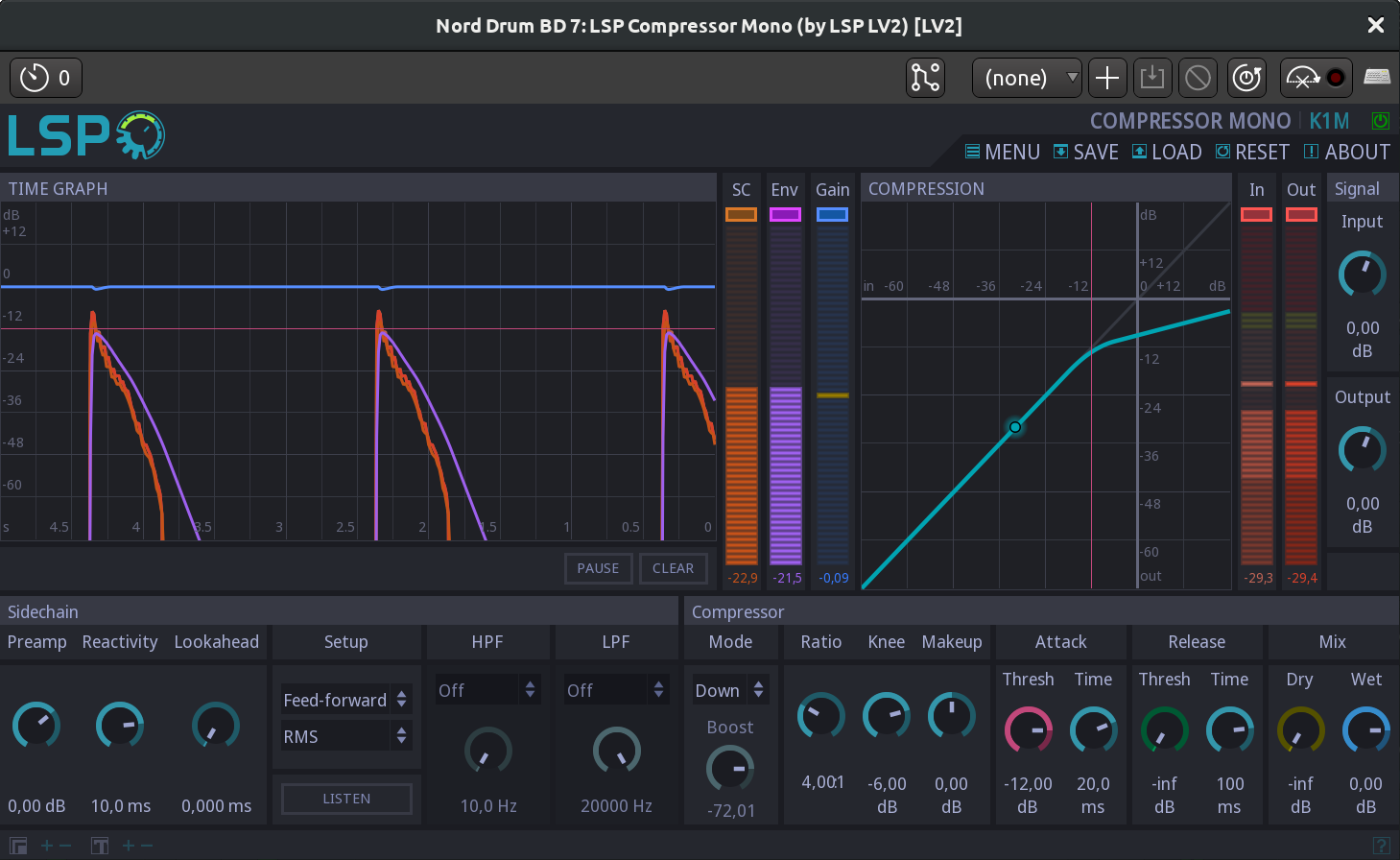Click the plus next to the layout icon

(46, 846)
